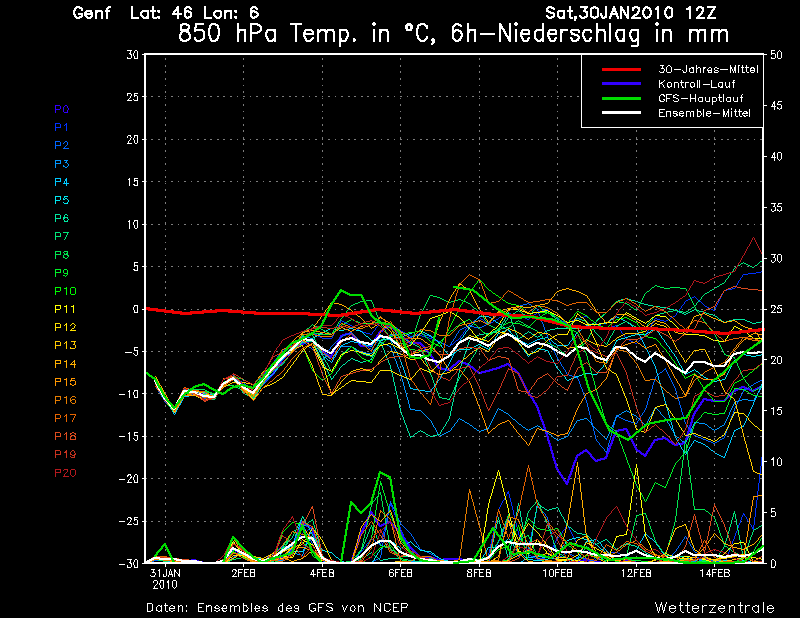The image size is (800, 618).
Task: Click the P8 ensemble label
Action: coord(62,255)
